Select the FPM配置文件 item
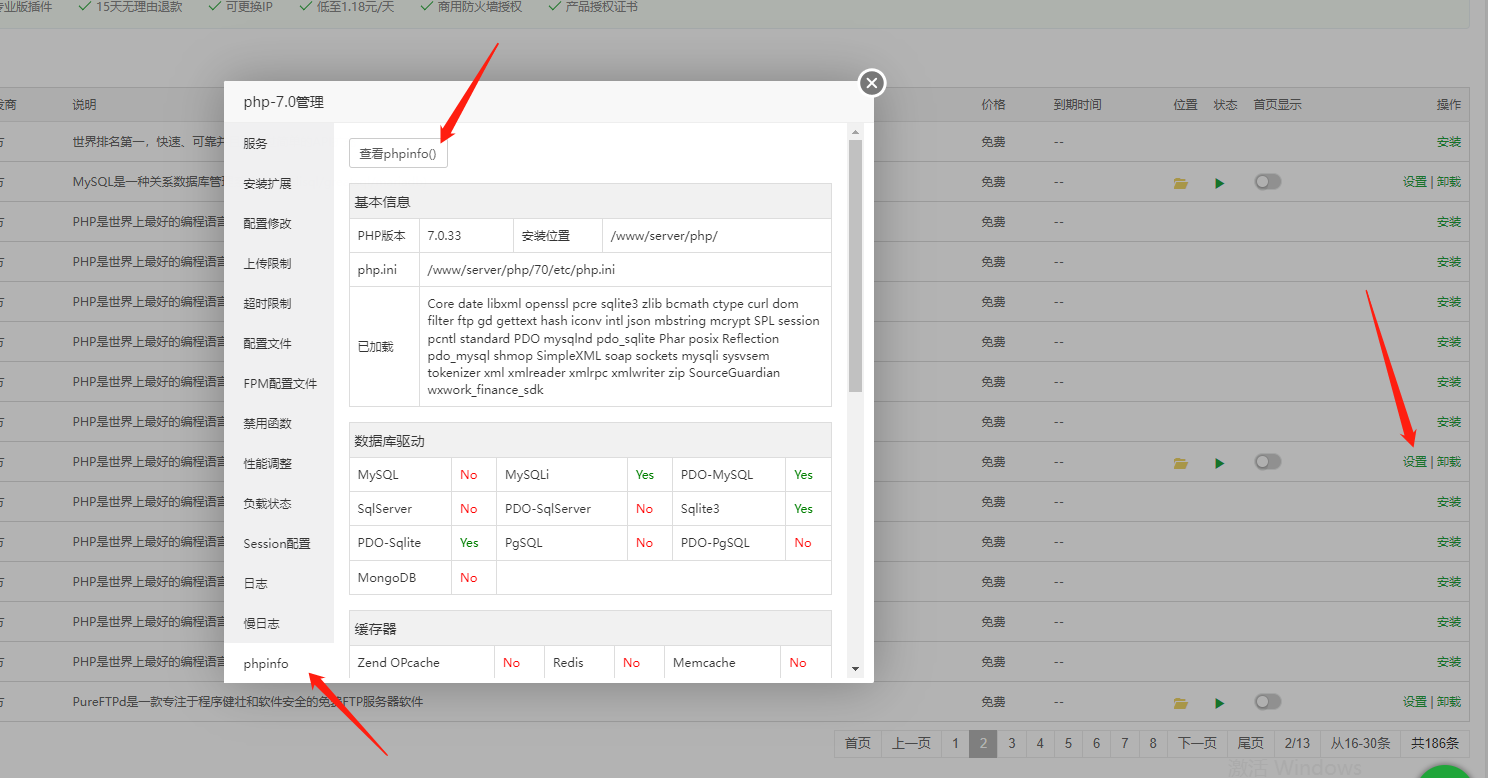 click(x=279, y=383)
